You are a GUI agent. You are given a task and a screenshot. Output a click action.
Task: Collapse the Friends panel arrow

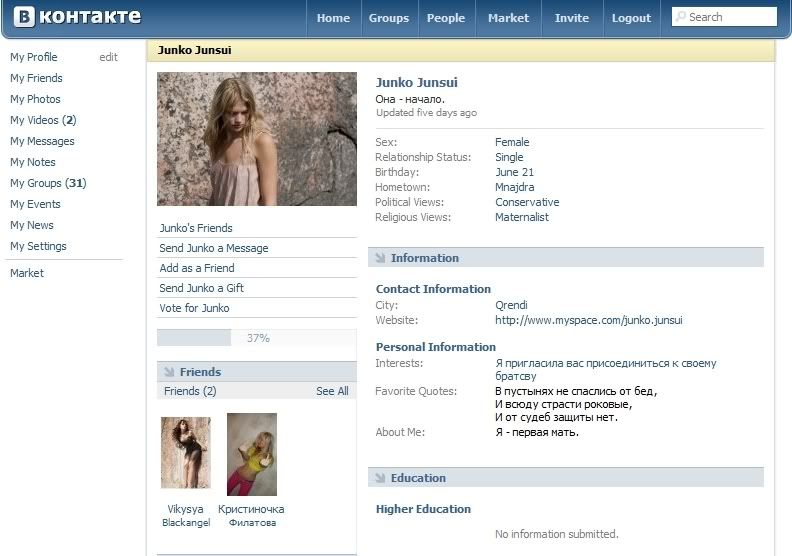168,372
